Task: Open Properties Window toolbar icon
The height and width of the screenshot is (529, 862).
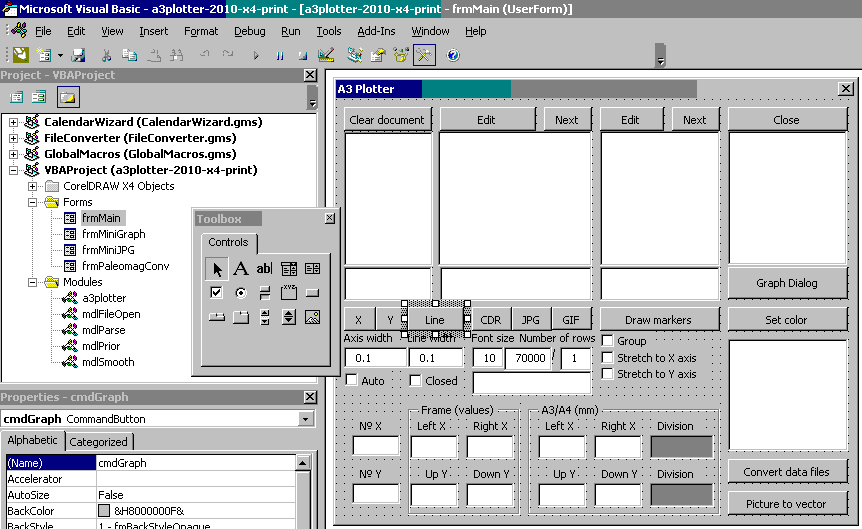Action: pos(378,54)
